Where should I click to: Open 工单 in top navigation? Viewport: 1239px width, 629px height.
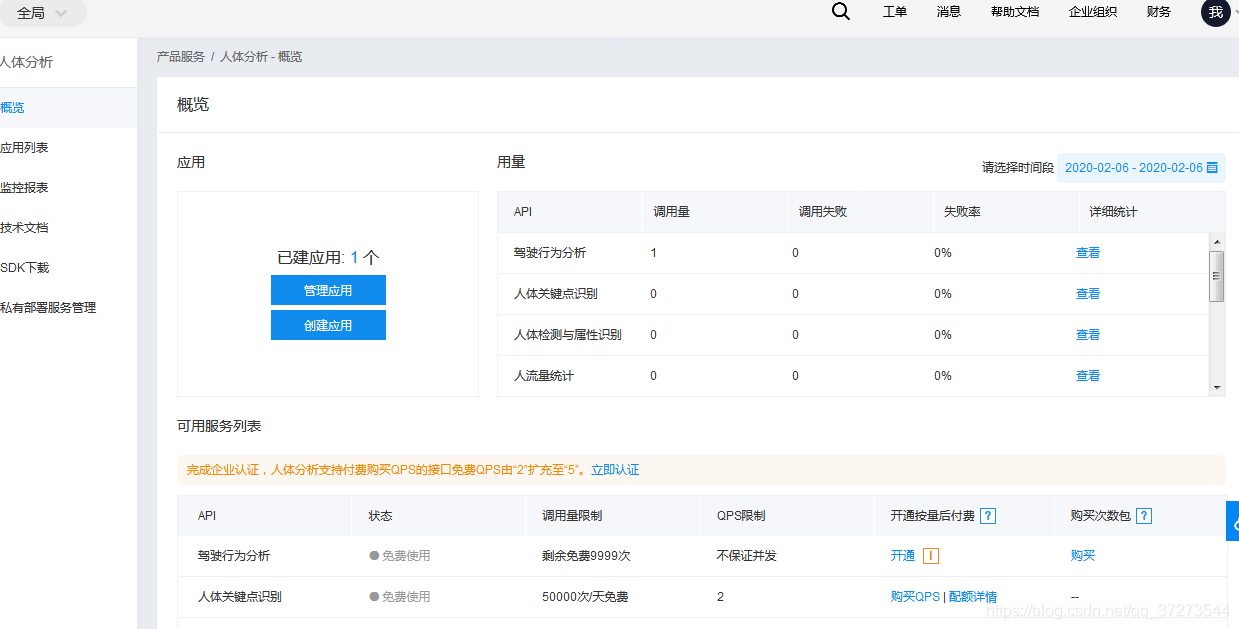895,12
